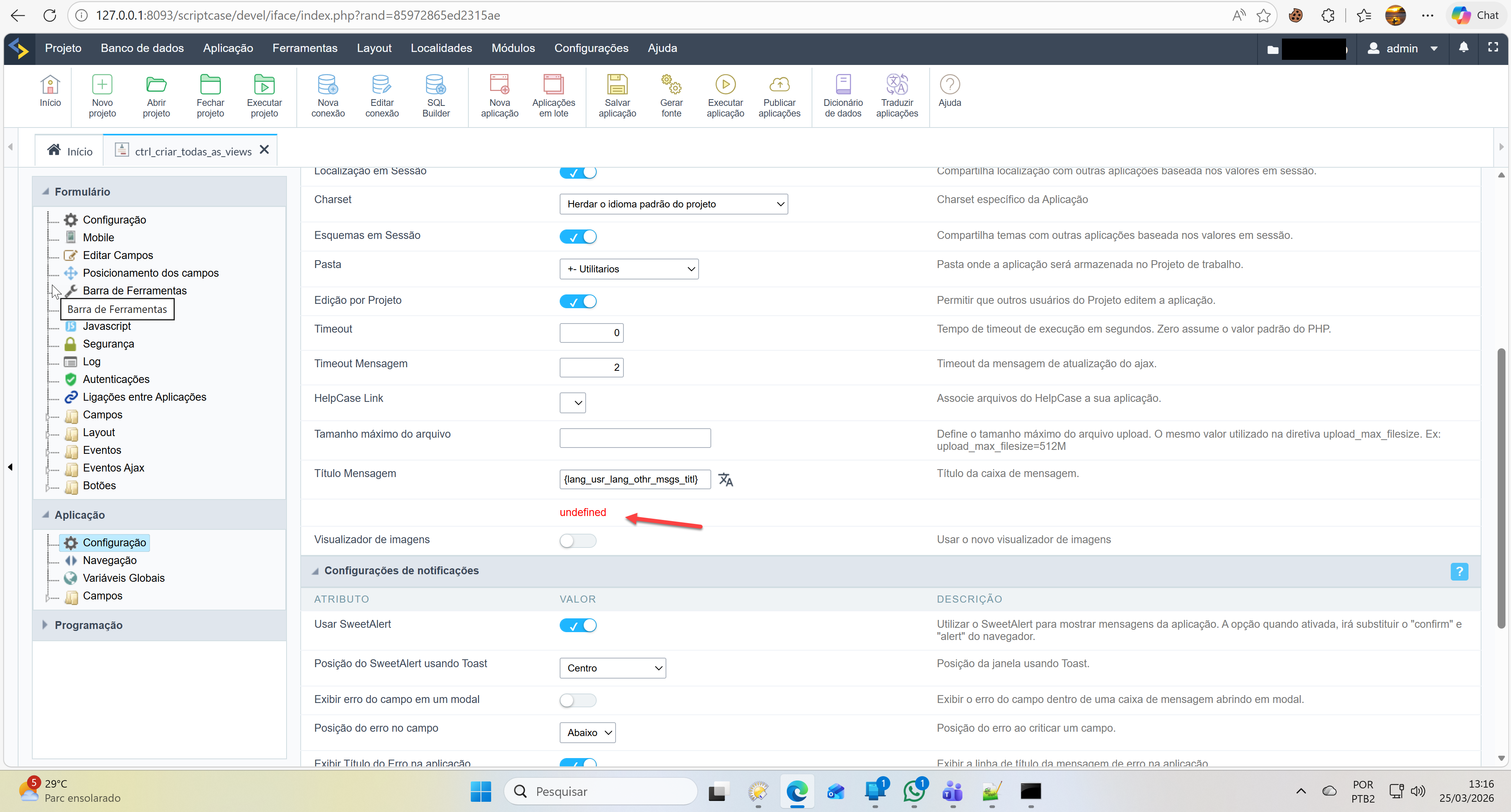
Task: Click the Windows Start button
Action: [x=481, y=792]
